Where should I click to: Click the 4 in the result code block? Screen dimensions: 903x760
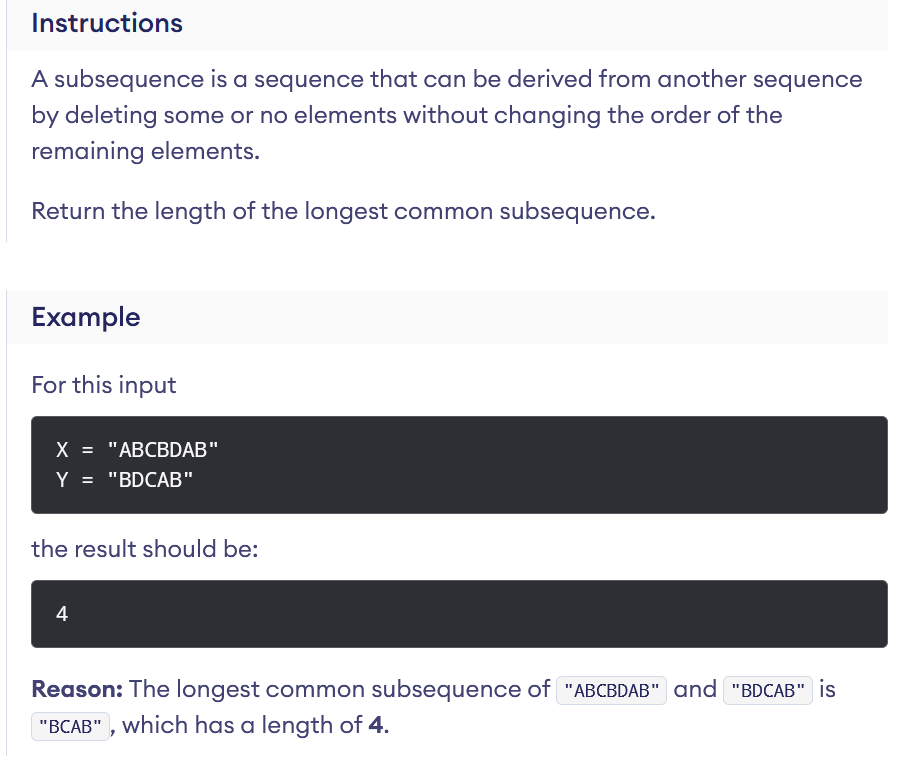tap(62, 614)
